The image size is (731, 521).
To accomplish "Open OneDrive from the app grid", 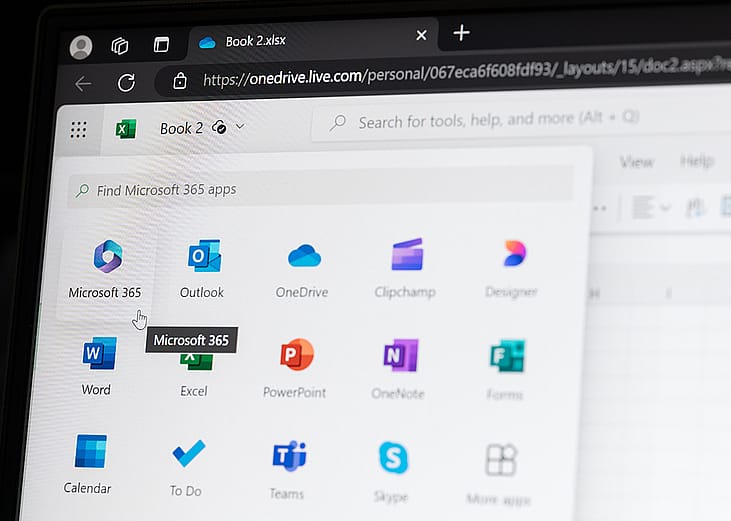I will coord(303,269).
